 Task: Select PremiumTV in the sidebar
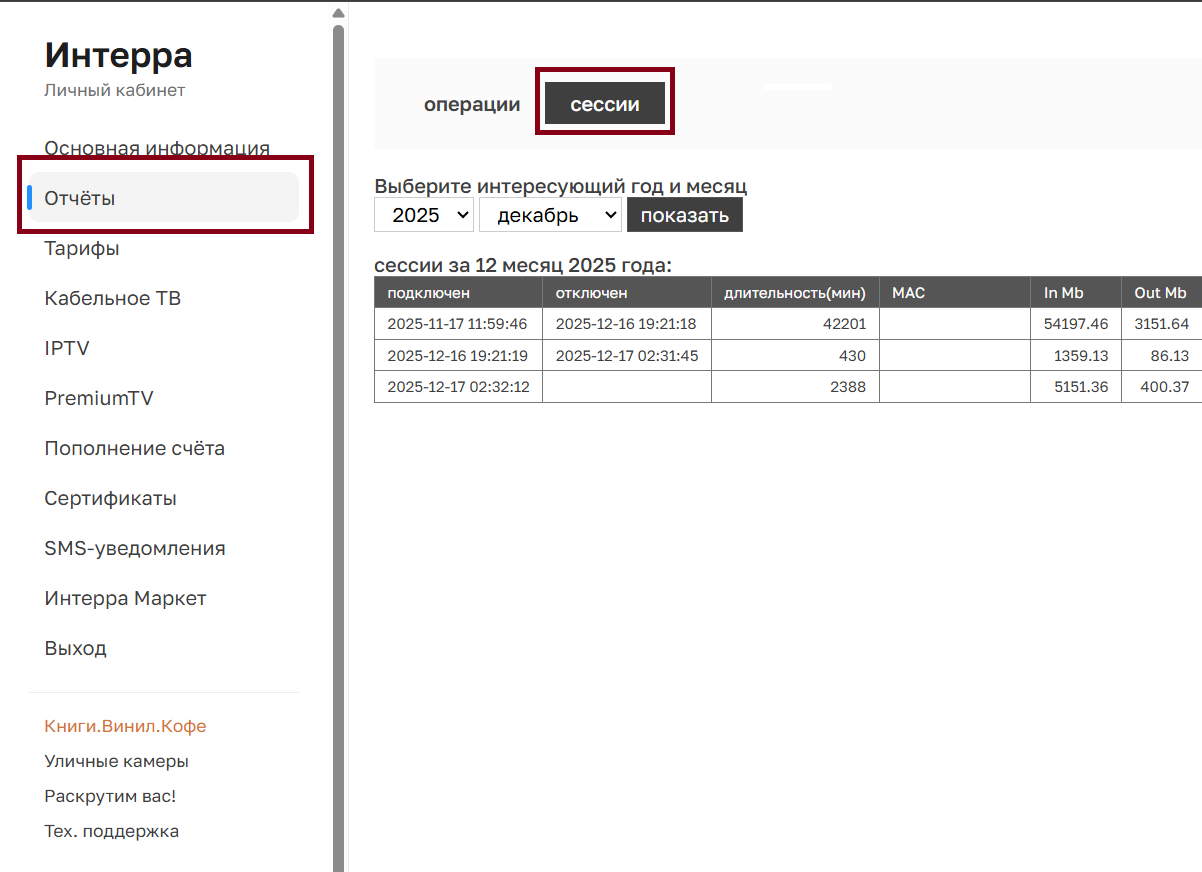(x=99, y=398)
